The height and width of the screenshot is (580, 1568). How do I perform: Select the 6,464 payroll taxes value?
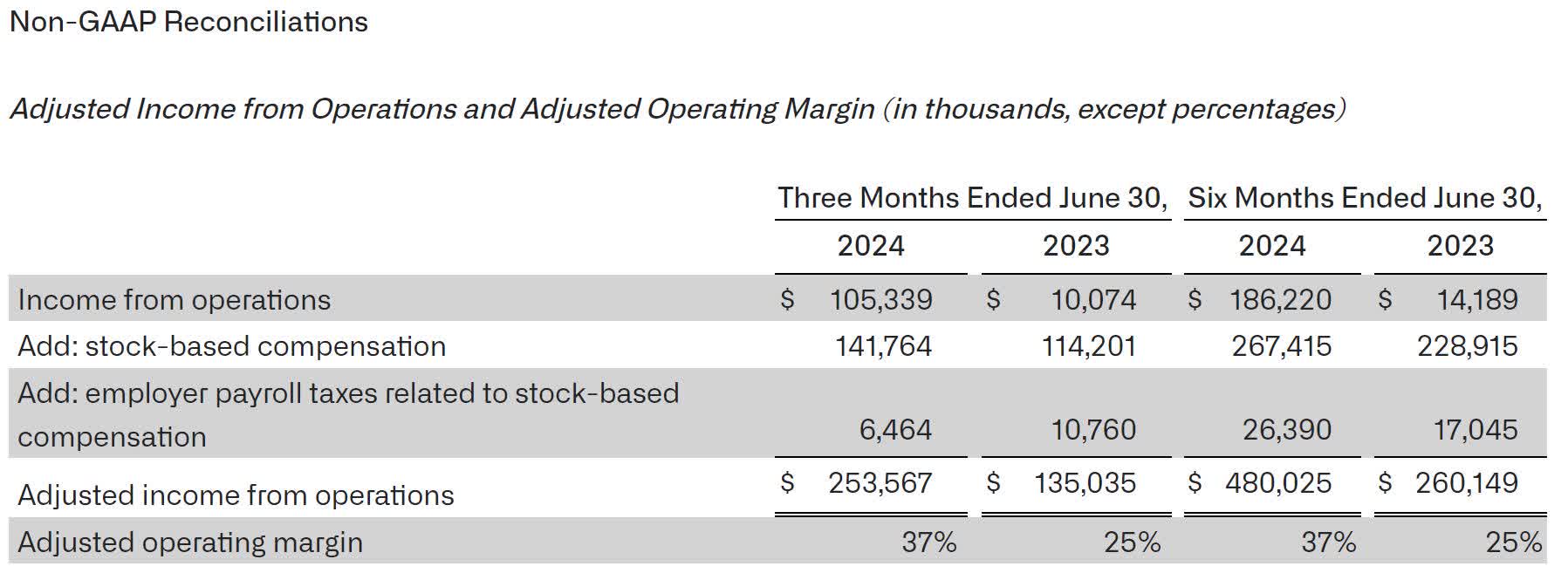pos(895,430)
